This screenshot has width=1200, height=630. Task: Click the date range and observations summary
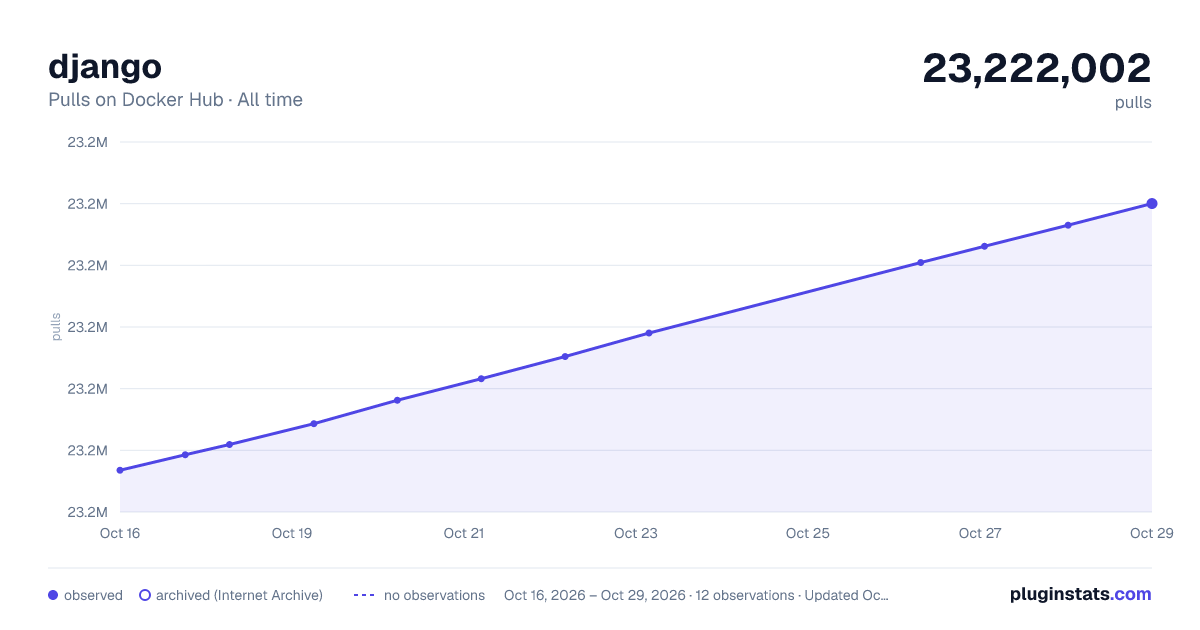(x=696, y=595)
